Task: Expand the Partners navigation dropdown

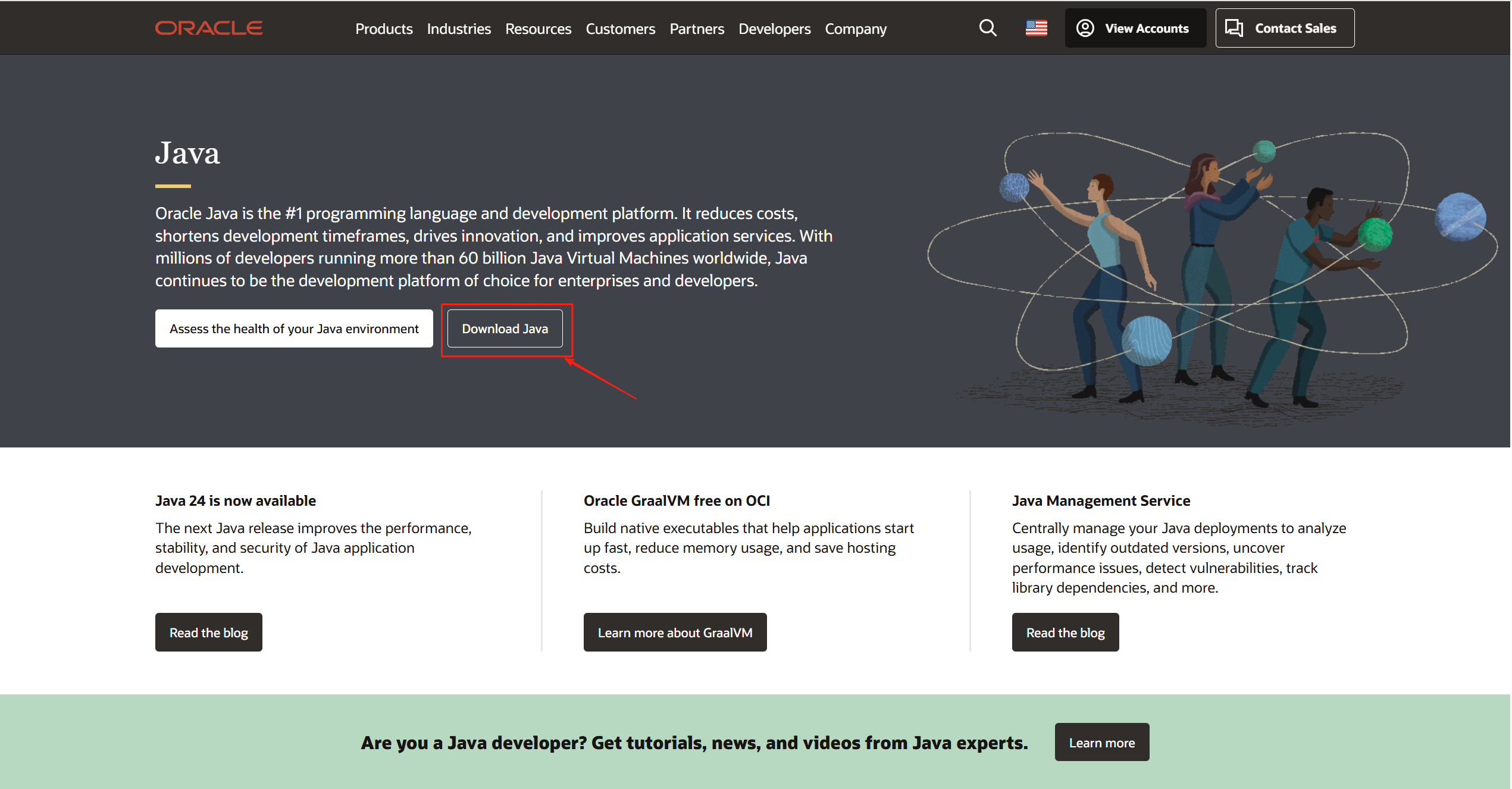Action: [x=697, y=29]
